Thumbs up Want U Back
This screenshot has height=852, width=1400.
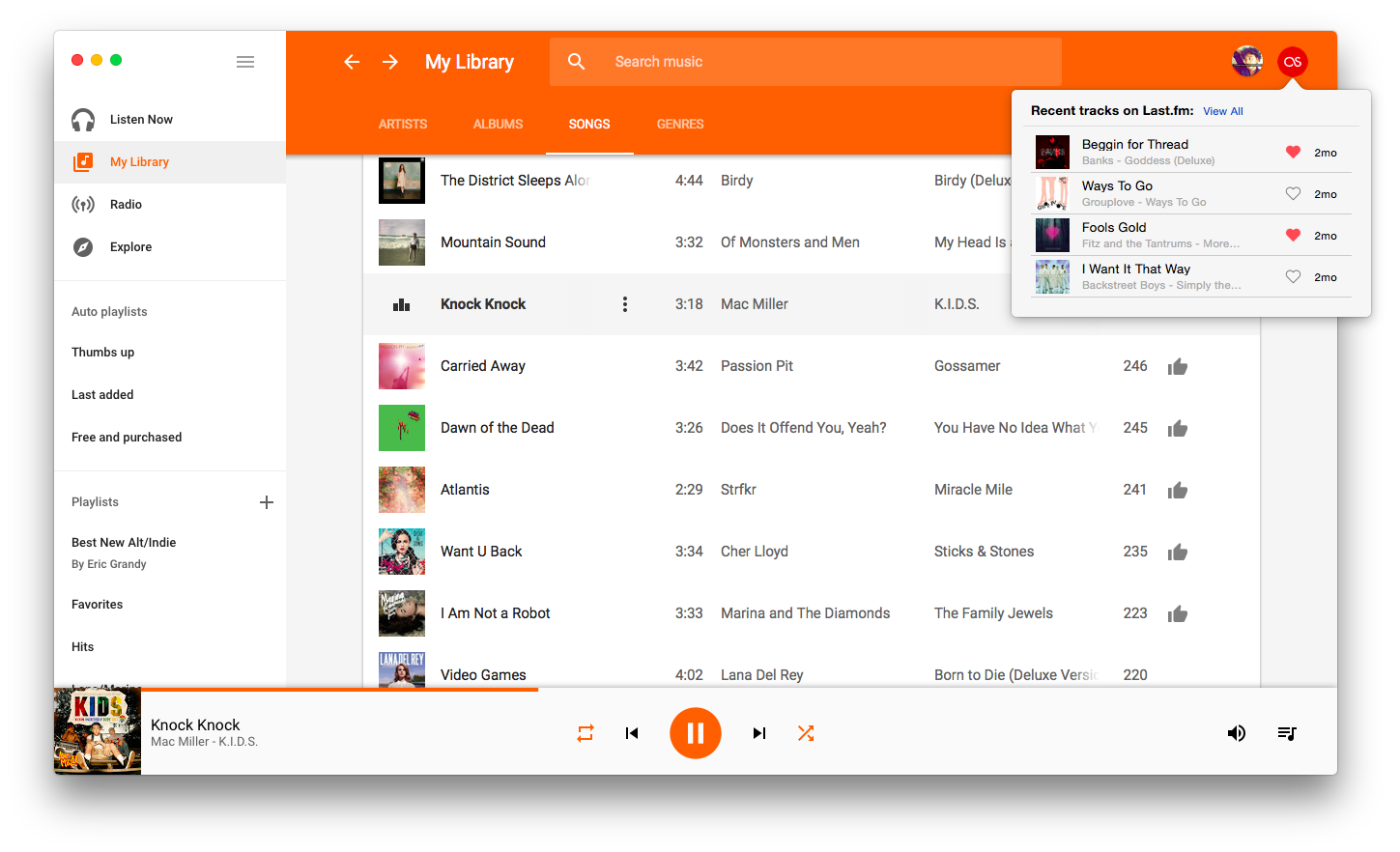(1178, 552)
